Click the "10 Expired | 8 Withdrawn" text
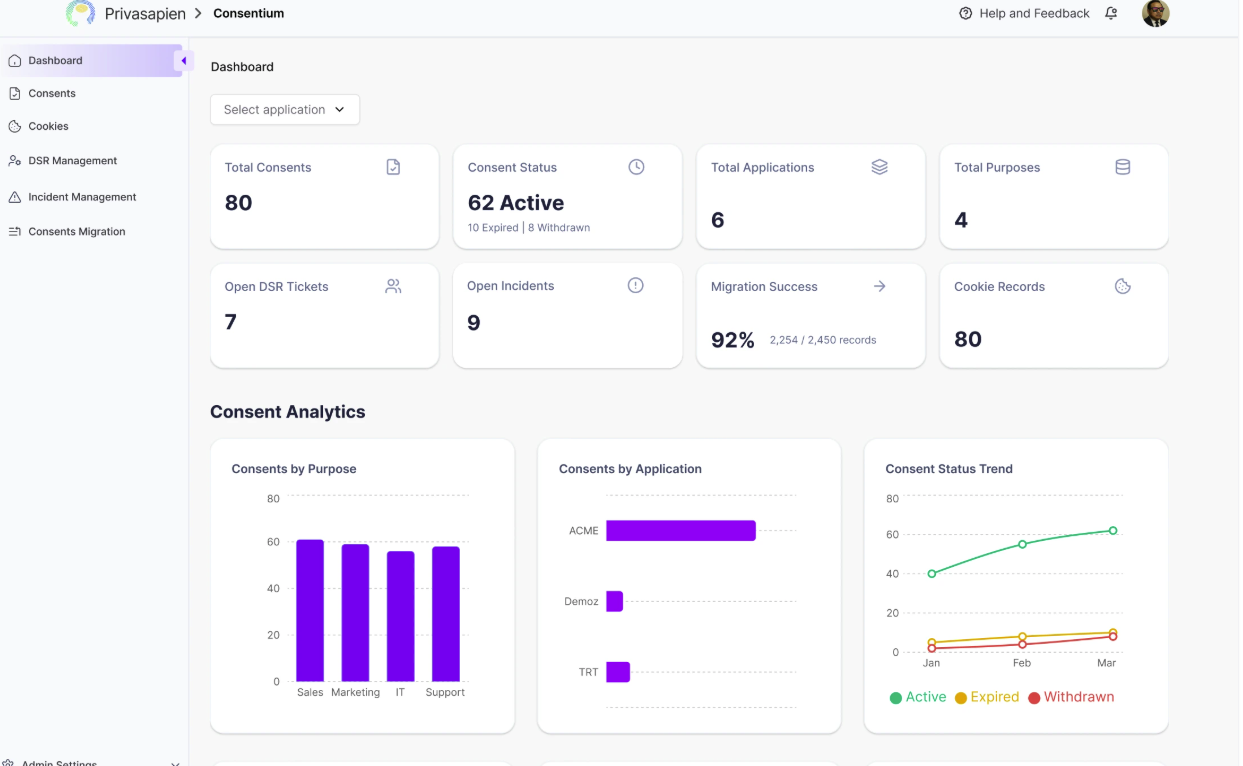The image size is (1243, 766). 529,228
